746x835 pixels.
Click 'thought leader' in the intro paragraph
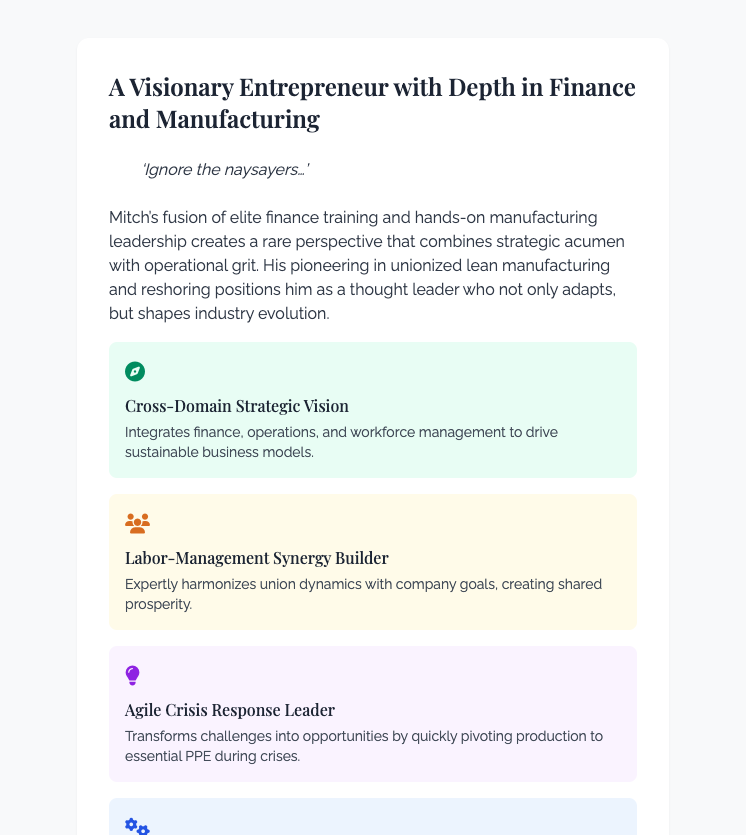(x=404, y=289)
